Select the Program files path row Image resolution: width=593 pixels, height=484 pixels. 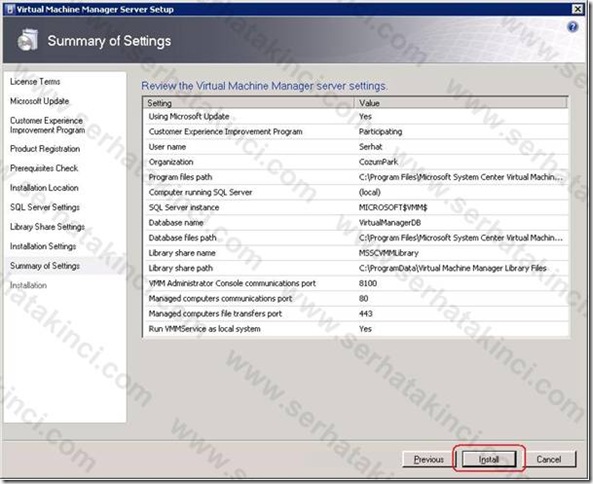[x=355, y=177]
